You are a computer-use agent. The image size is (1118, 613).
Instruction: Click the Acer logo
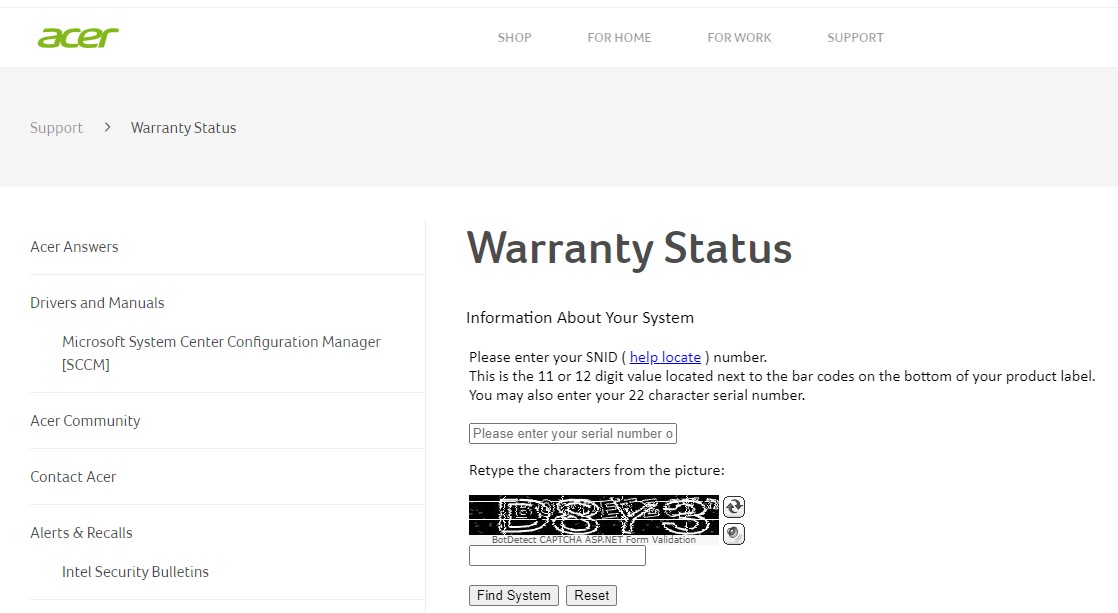tap(78, 38)
